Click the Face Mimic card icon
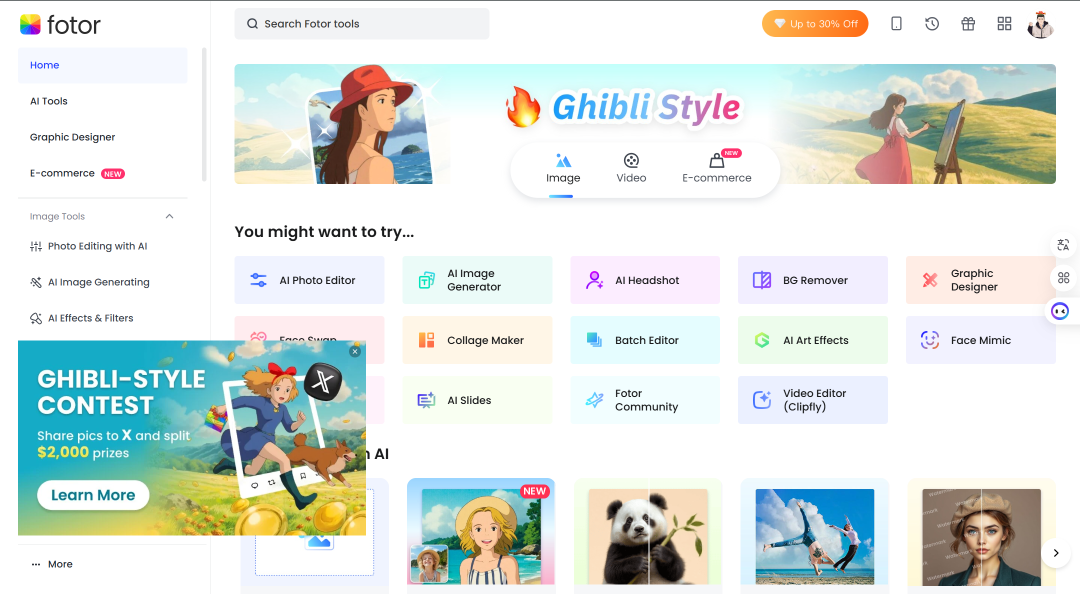The image size is (1080, 594). click(x=930, y=340)
